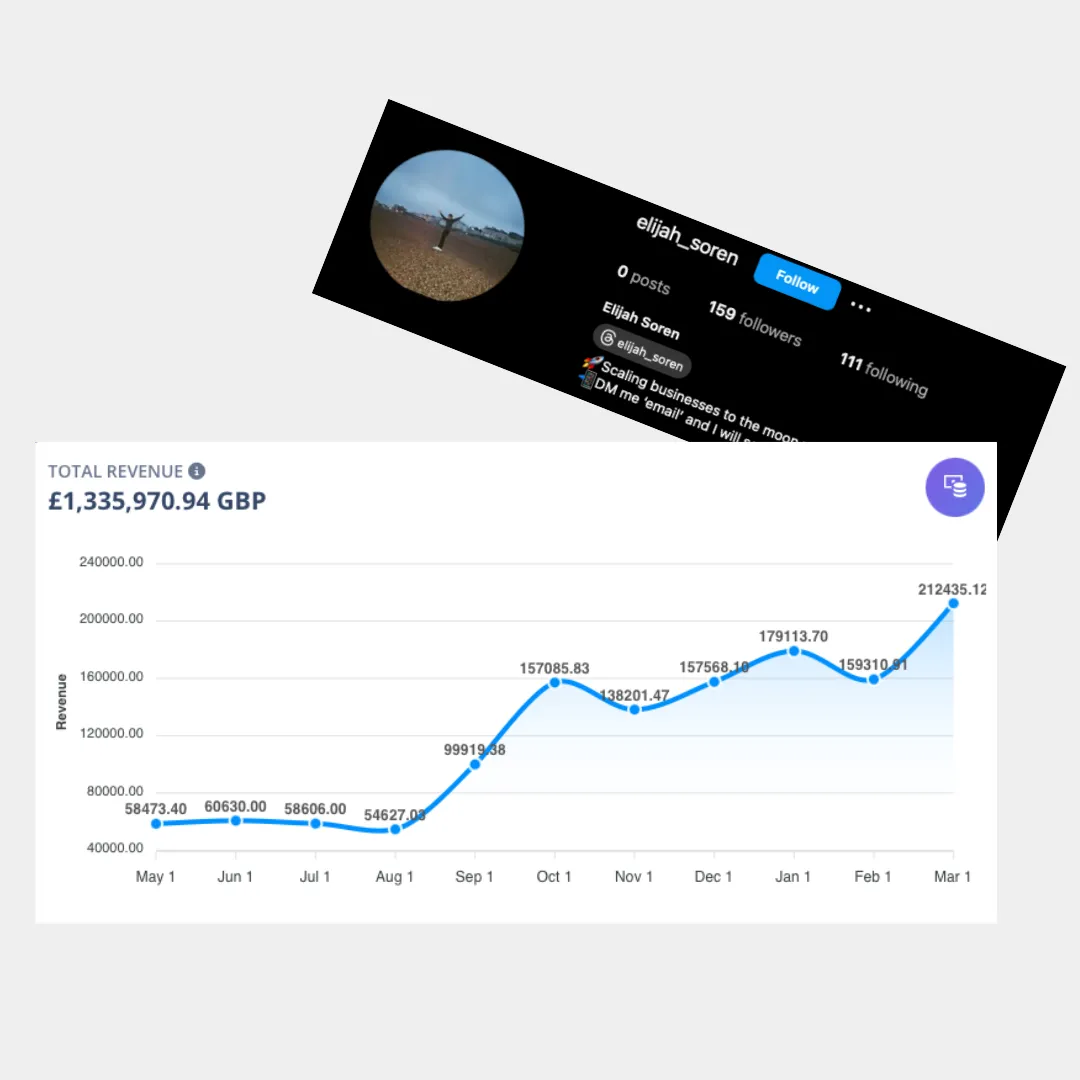
Task: Click the Feb 1 data point on chart
Action: 873,679
